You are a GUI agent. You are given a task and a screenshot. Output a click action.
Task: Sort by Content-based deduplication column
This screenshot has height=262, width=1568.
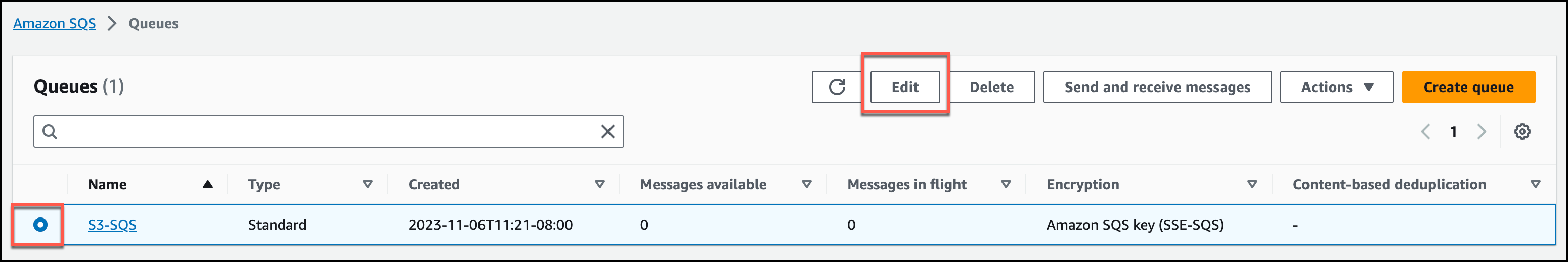coord(1535,184)
